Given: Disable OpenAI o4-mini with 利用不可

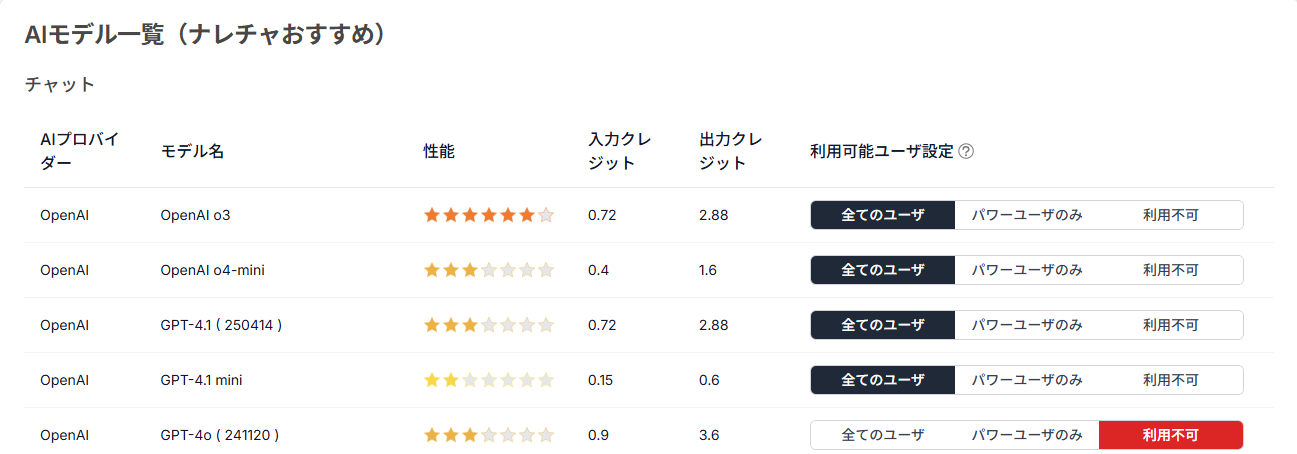Looking at the screenshot, I should tap(1170, 270).
